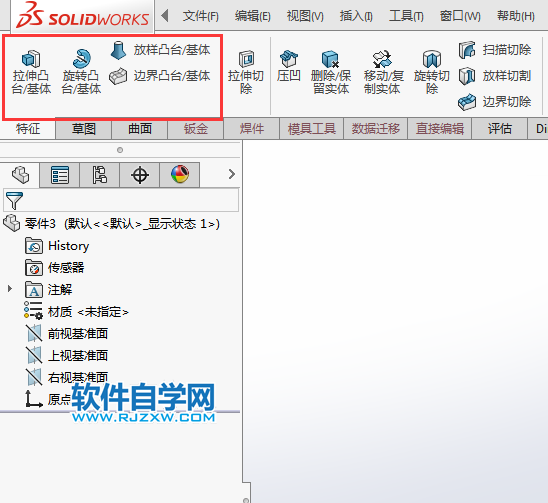The image size is (548, 503).
Task: Switch to the 模具工具 mold tools tab
Action: (x=312, y=129)
